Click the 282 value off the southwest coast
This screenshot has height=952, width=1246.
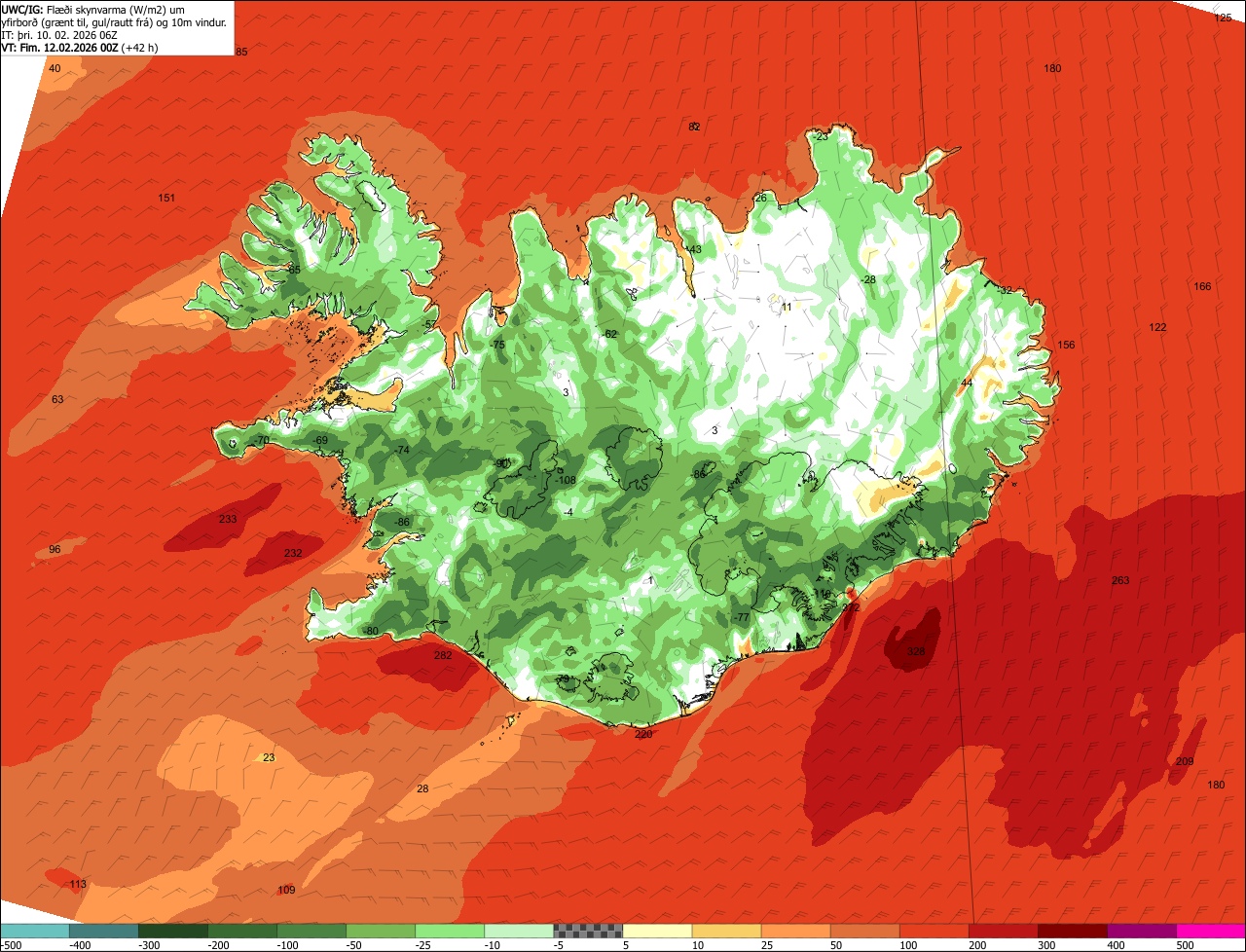pos(443,655)
